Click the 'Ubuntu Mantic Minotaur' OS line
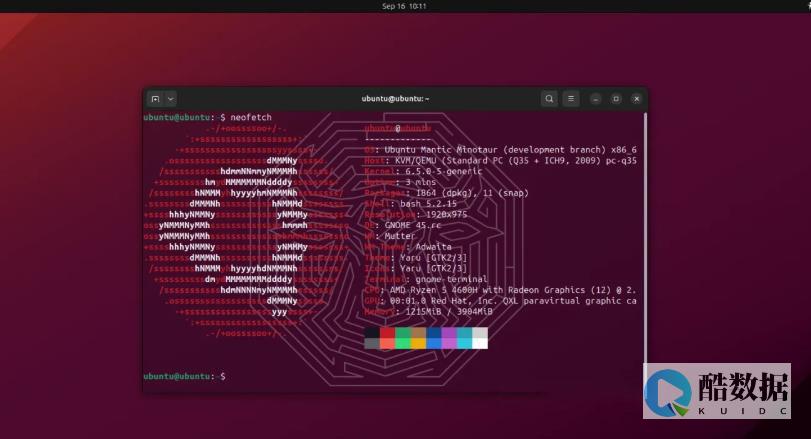This screenshot has width=811, height=439. (501, 150)
